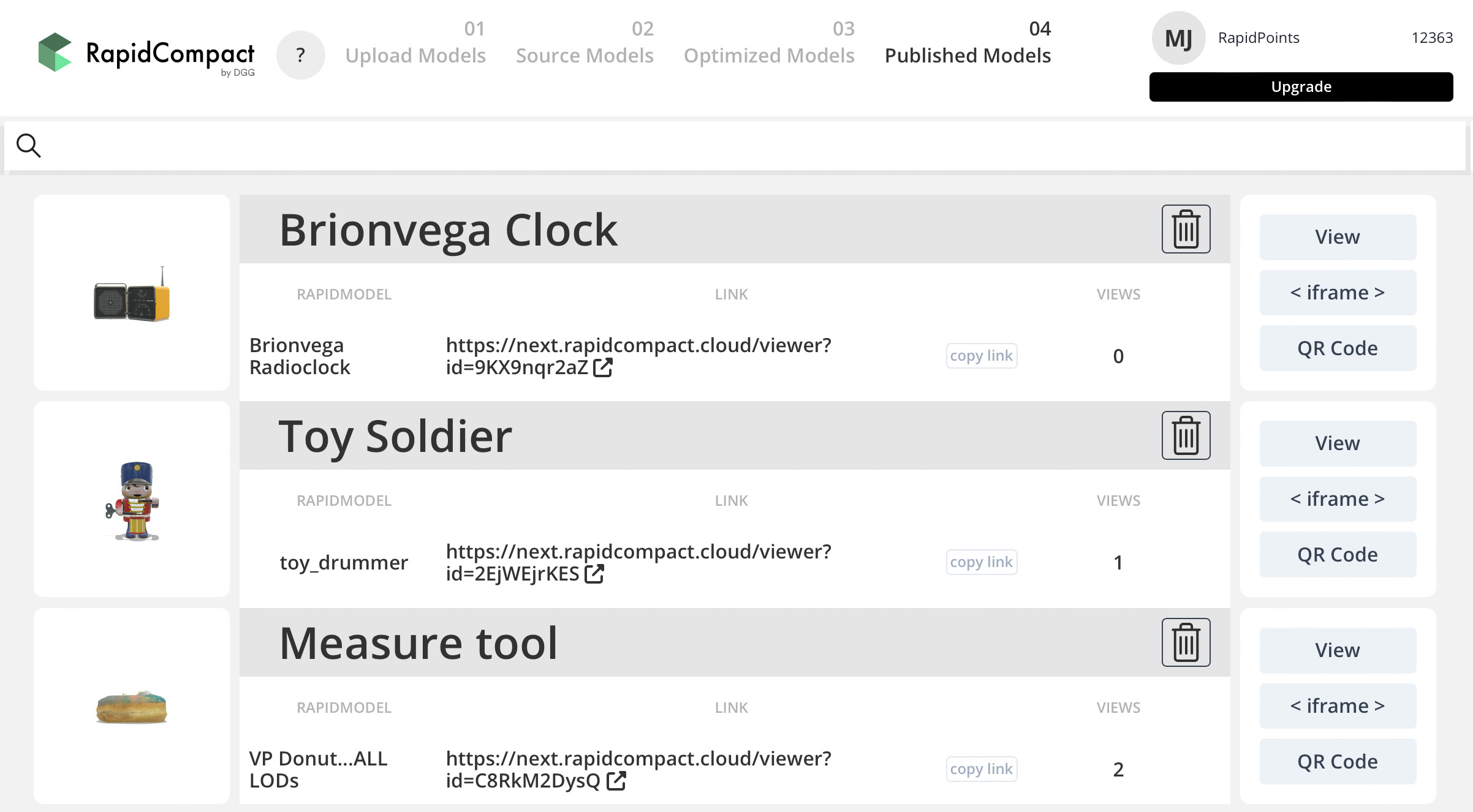Delete the Brionvega Clock published model
The width and height of the screenshot is (1473, 812).
tap(1186, 229)
